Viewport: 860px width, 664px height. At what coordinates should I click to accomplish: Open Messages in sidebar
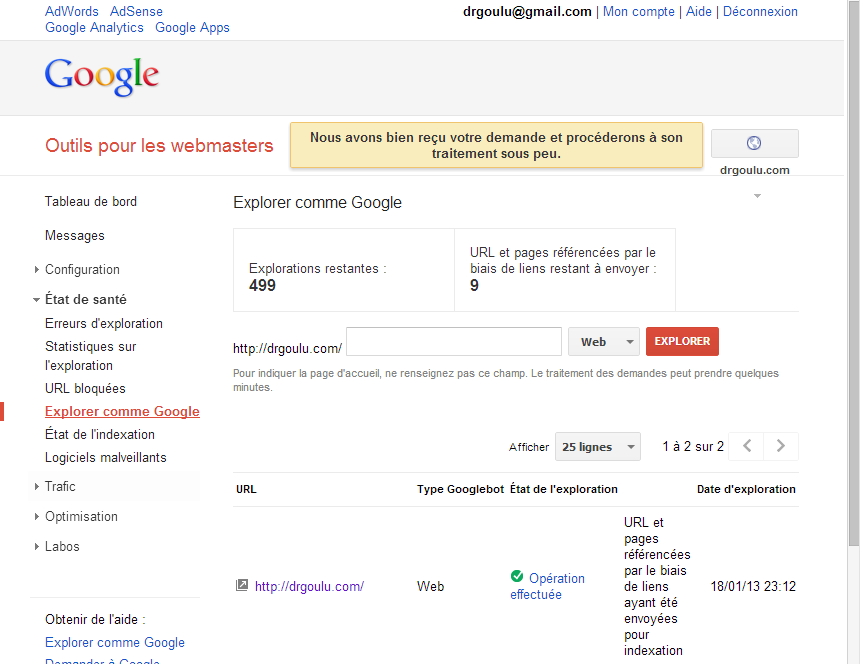click(75, 236)
